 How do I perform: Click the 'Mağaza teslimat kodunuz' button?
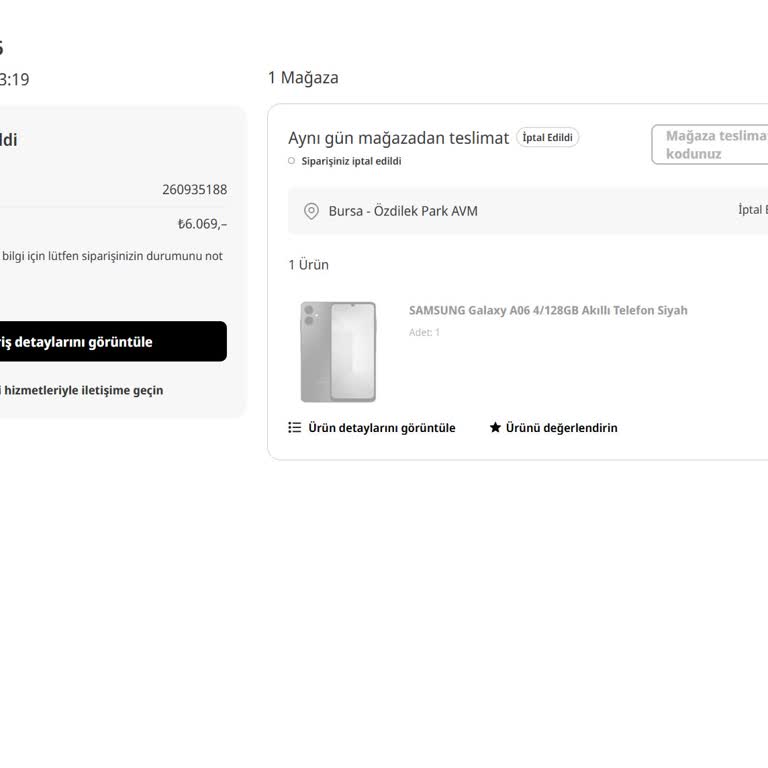(x=710, y=144)
